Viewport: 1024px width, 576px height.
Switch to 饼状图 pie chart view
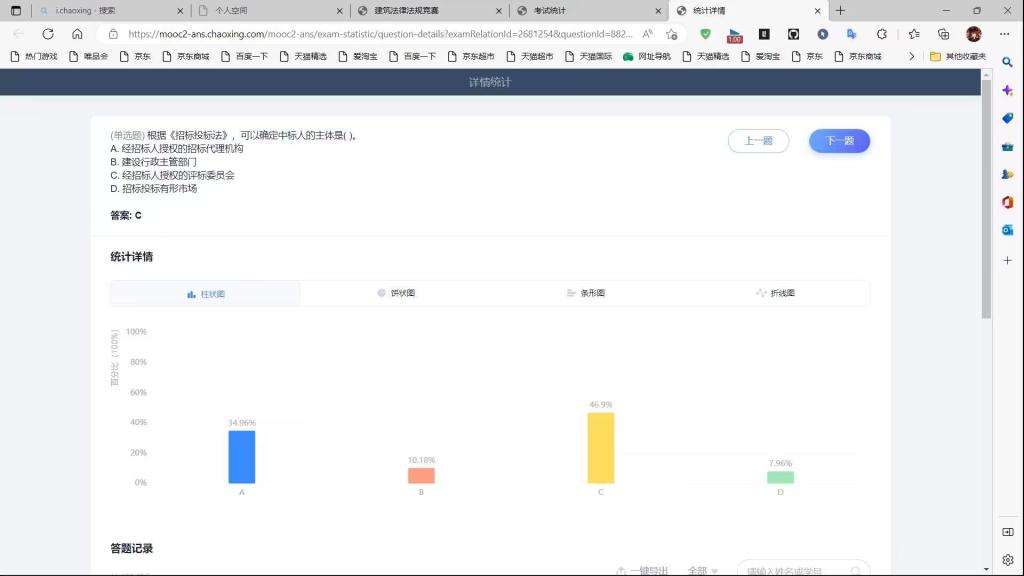pyautogui.click(x=396, y=293)
